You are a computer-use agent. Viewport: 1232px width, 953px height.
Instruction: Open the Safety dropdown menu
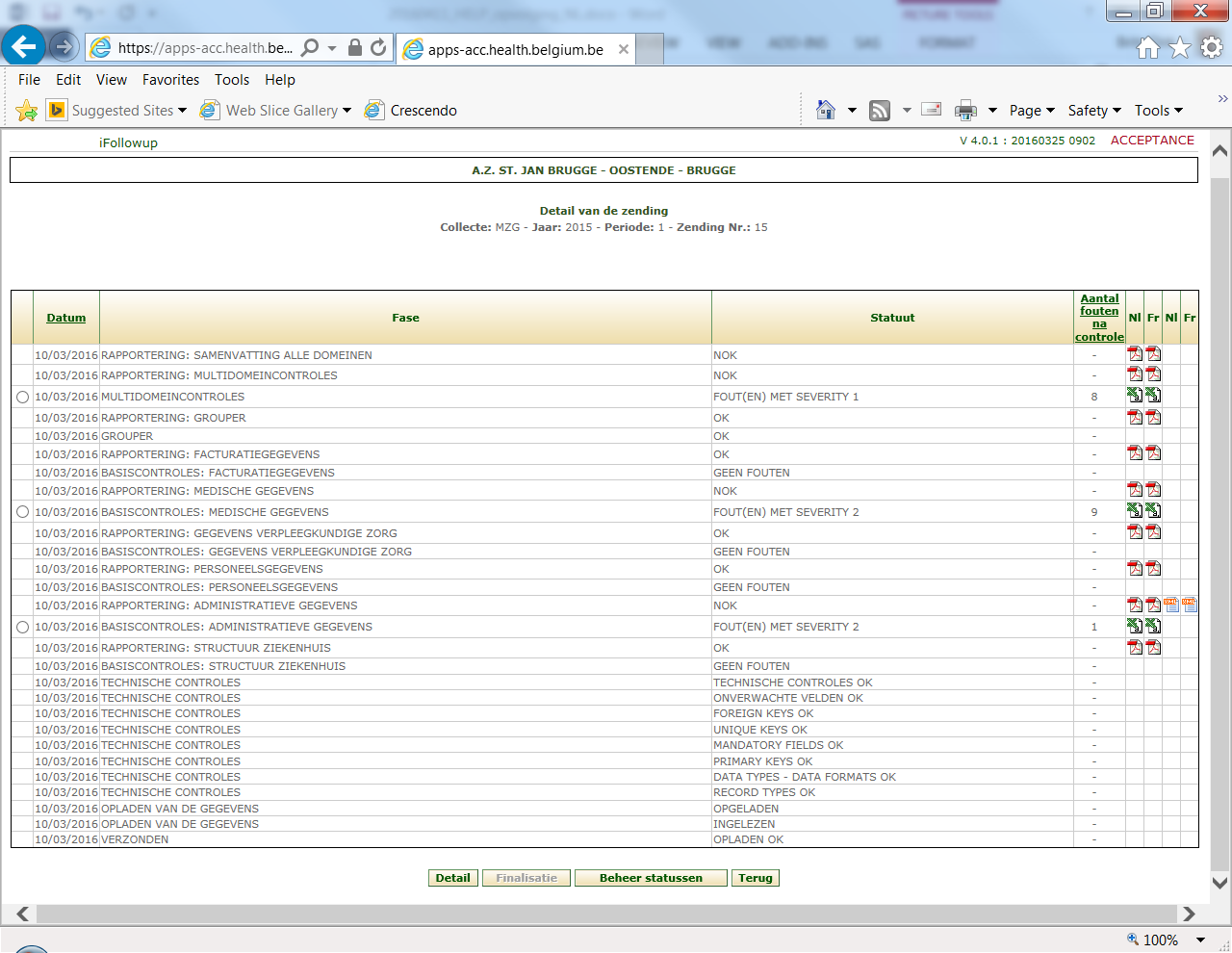pos(1094,111)
